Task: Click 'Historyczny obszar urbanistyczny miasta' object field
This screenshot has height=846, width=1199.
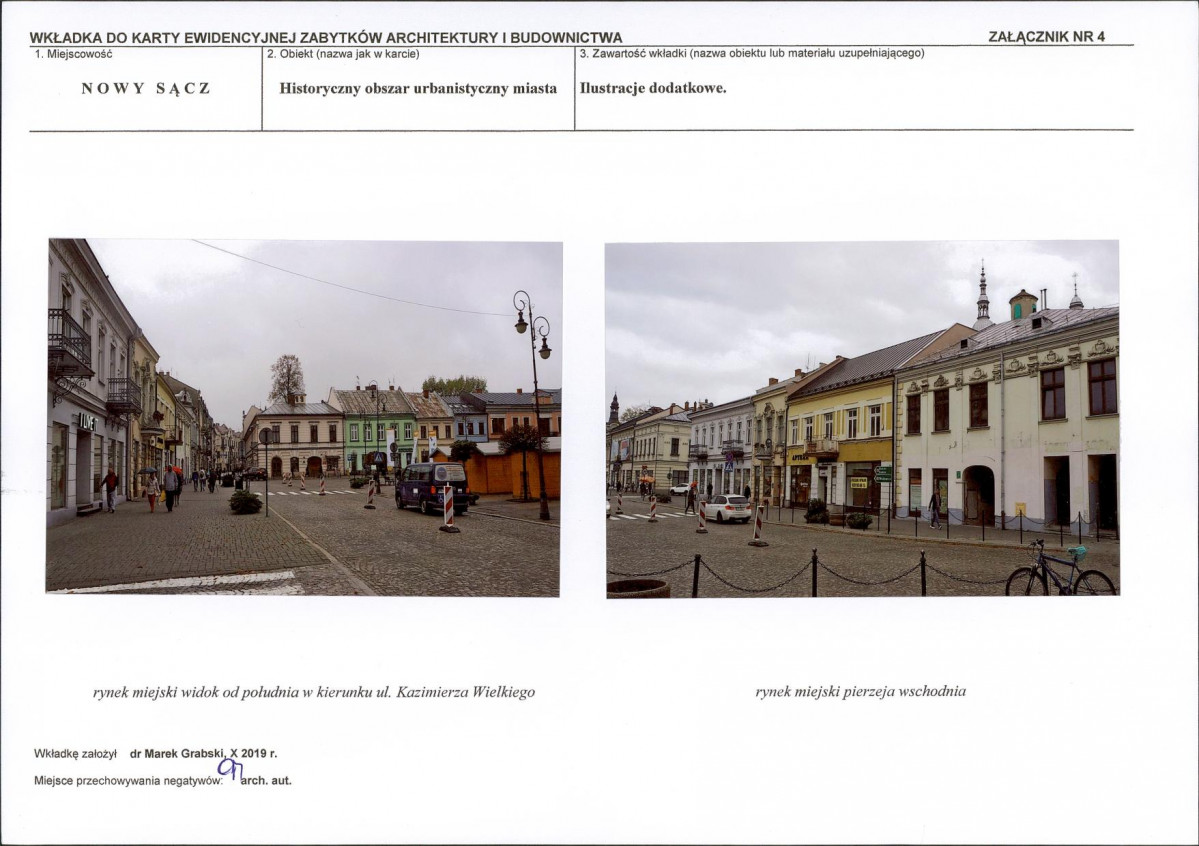Action: tap(418, 88)
